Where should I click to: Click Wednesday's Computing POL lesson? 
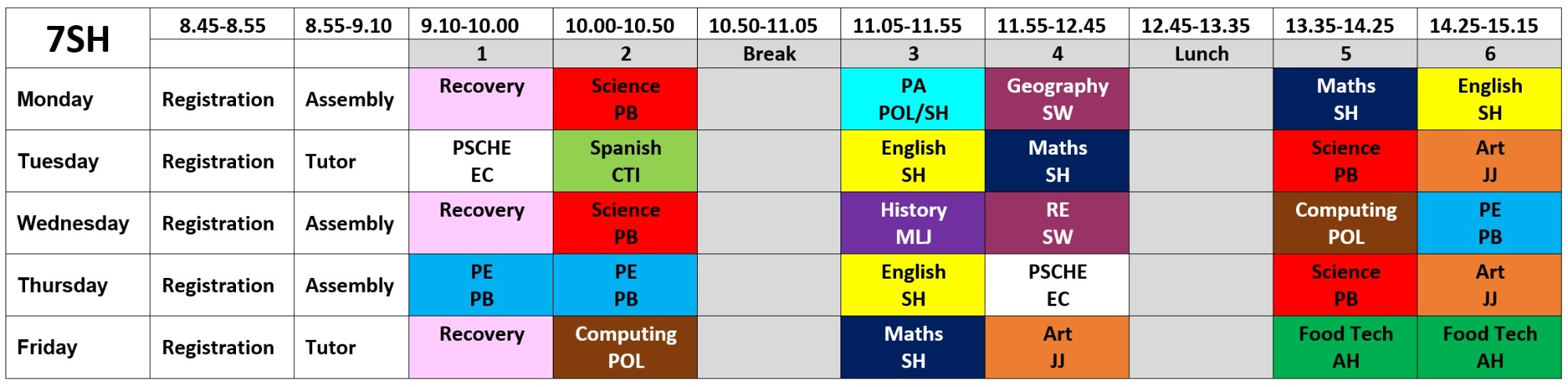tap(1345, 223)
